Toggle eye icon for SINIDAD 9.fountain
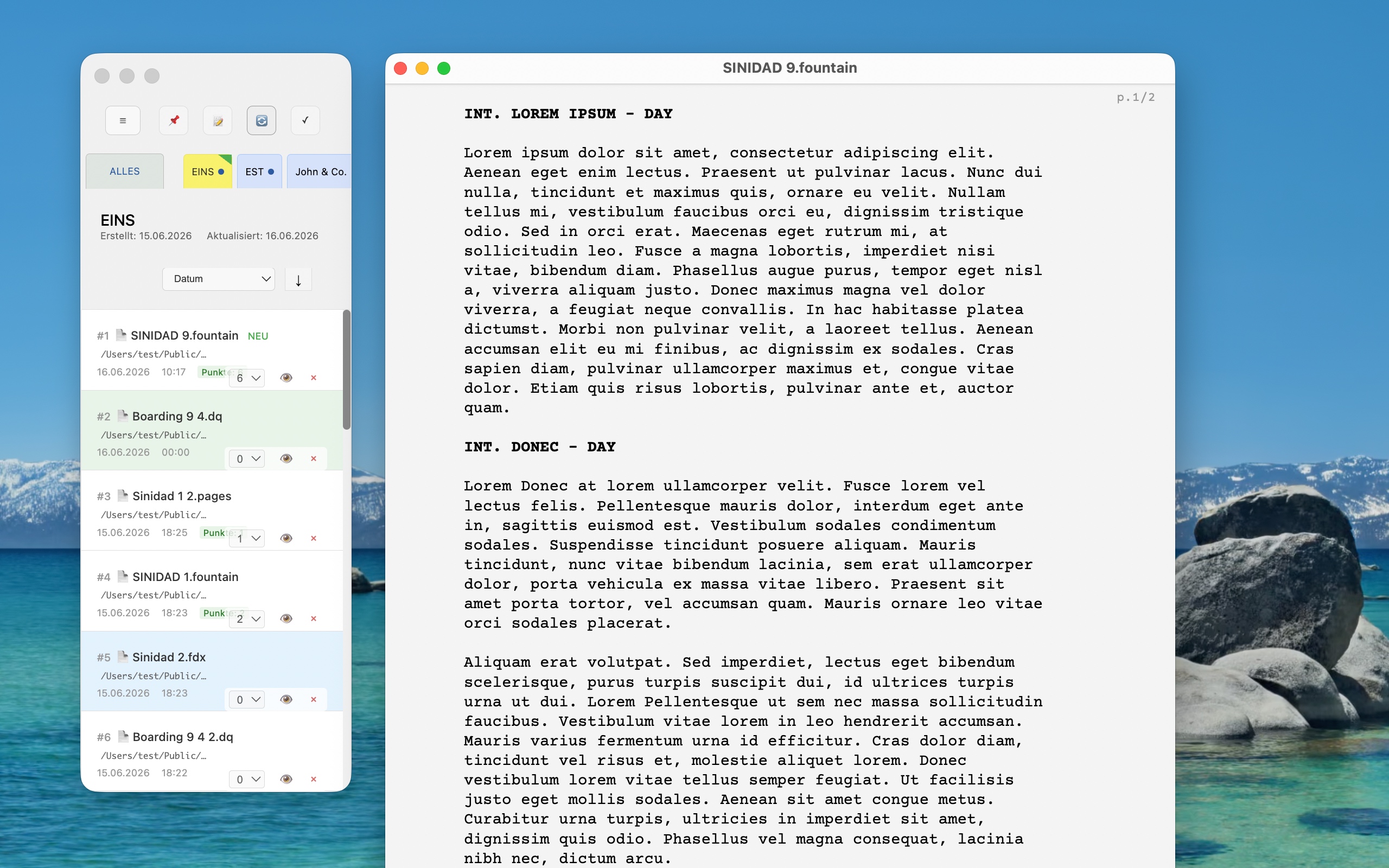 [286, 378]
